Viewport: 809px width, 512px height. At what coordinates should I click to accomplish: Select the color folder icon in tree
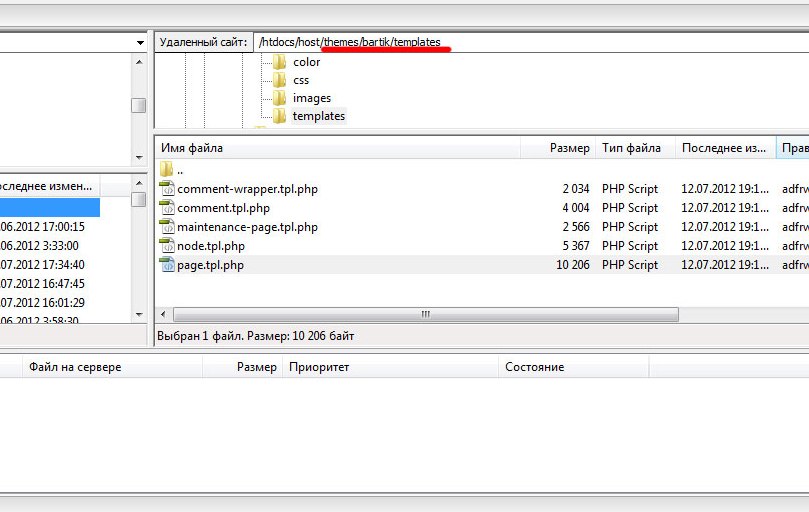[279, 62]
